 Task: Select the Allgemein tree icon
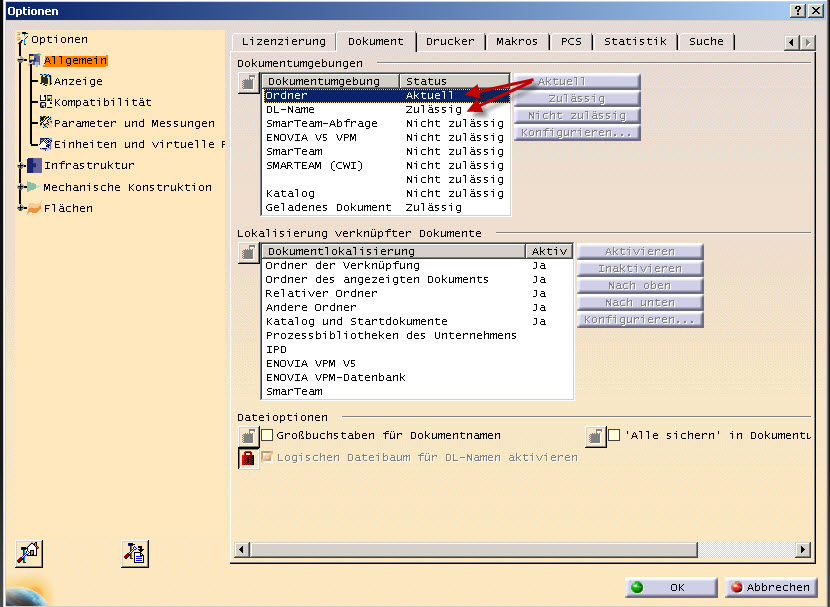pos(34,60)
